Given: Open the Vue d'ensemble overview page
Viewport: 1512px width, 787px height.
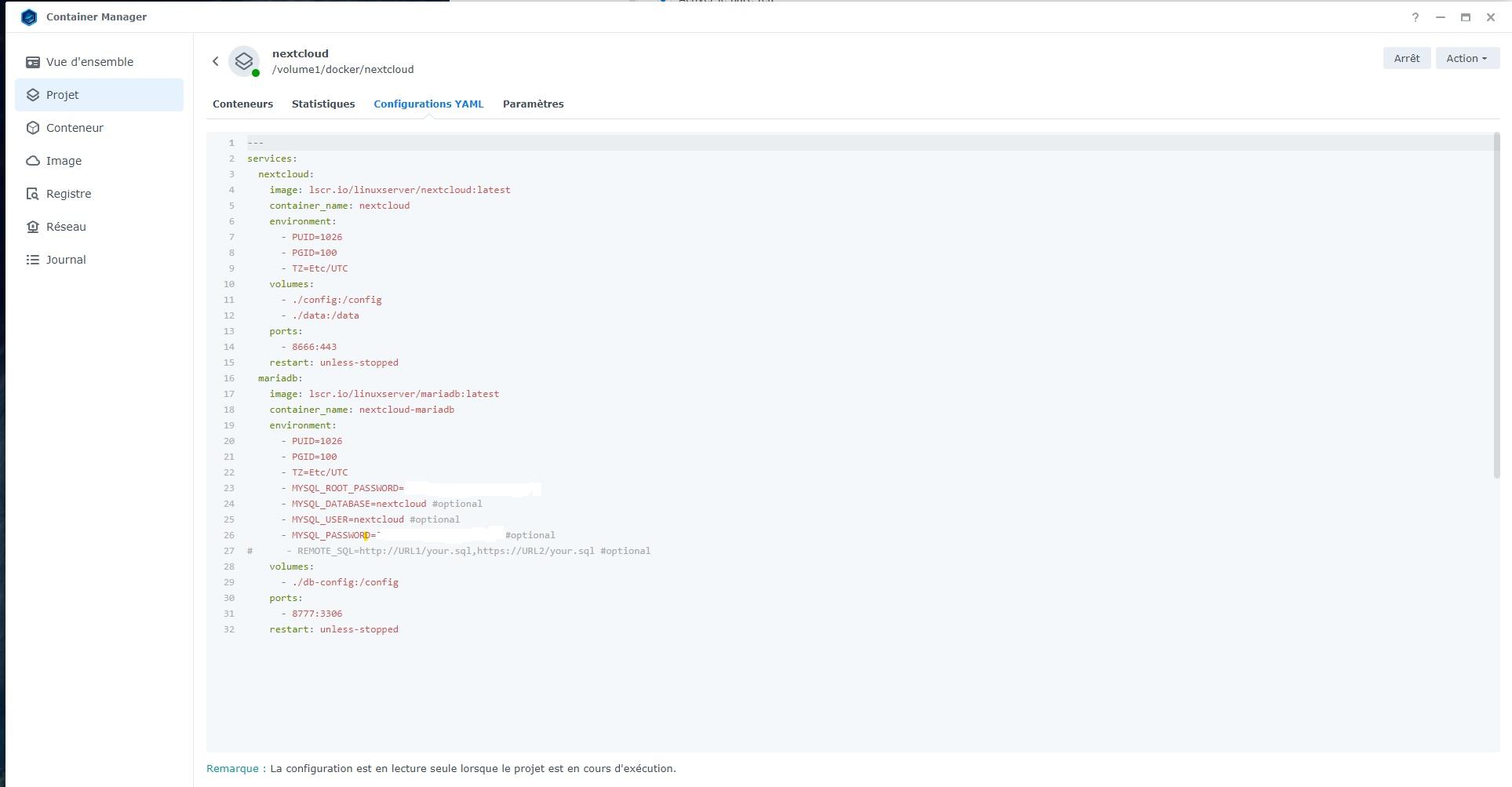Looking at the screenshot, I should coord(99,62).
